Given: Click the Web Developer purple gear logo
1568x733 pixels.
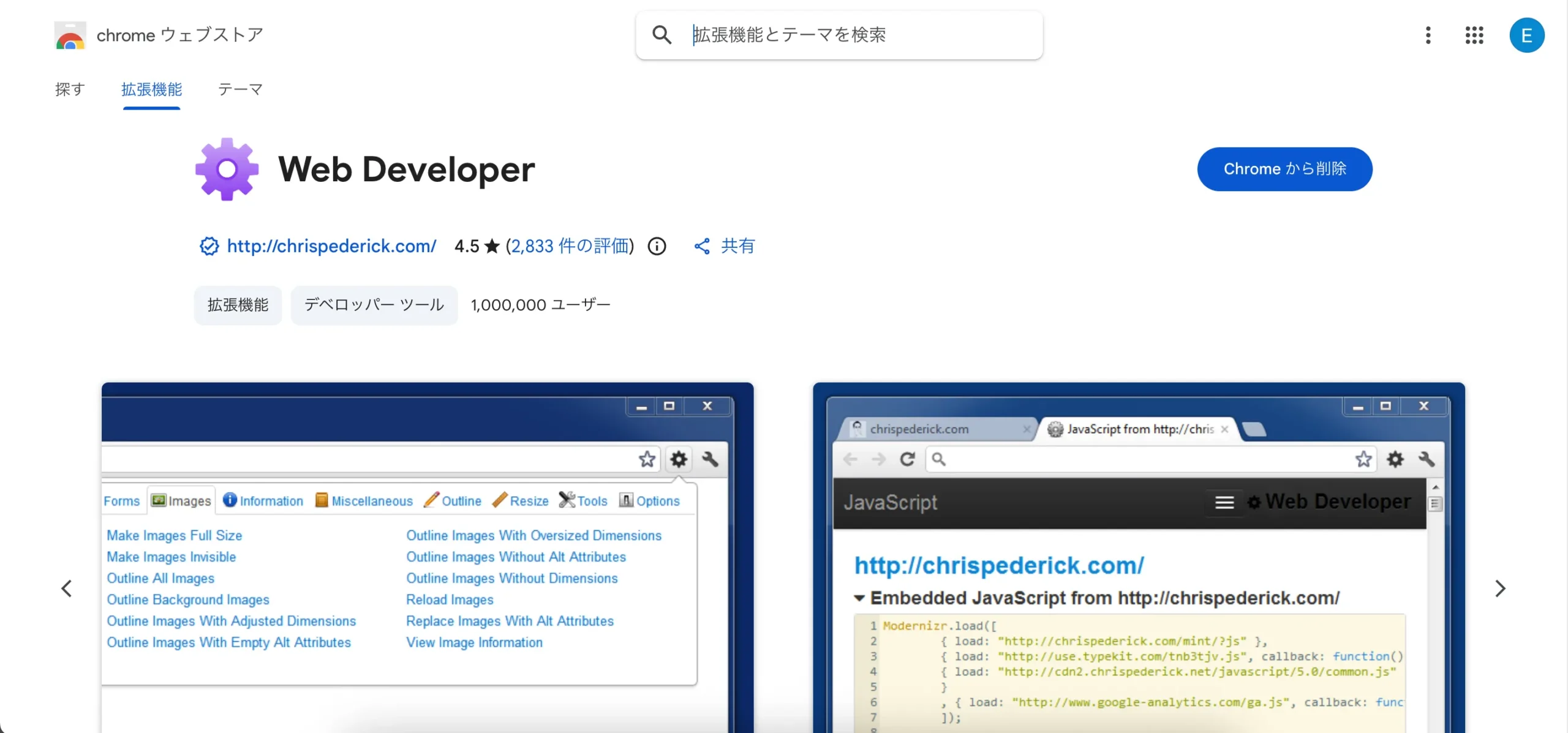Looking at the screenshot, I should pos(227,170).
